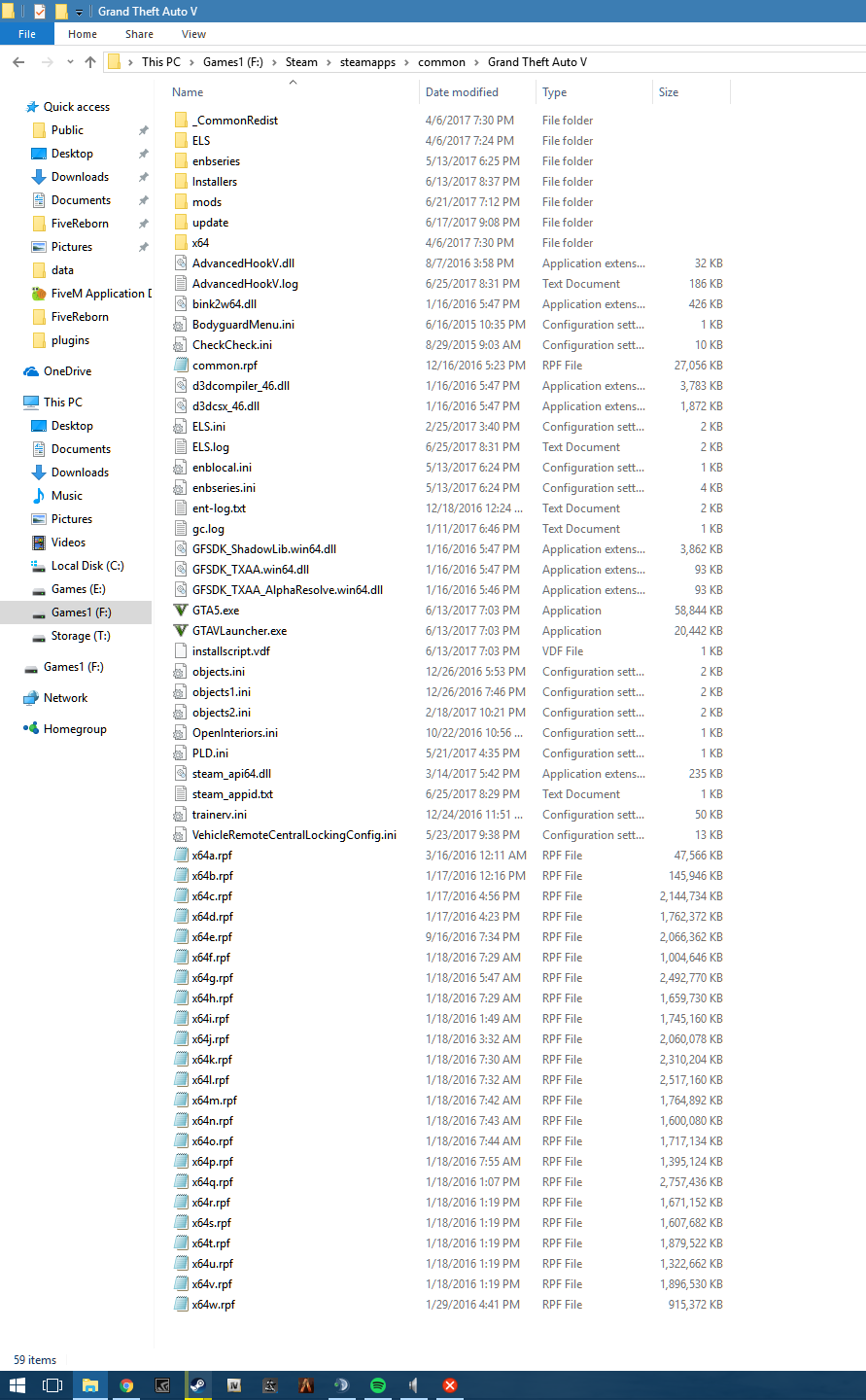Screen dimensions: 866x1400
Task: Select the _CommonRedist folder icon
Action: [181, 121]
